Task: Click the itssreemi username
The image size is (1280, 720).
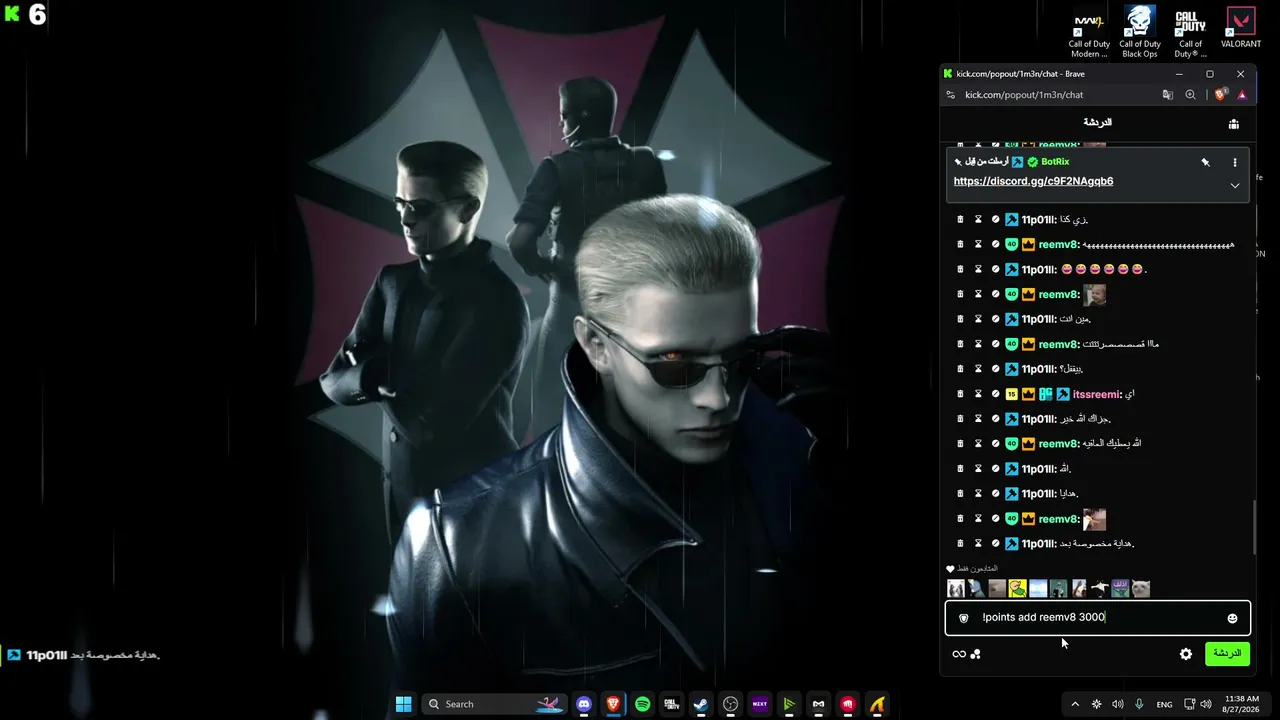Action: click(x=1096, y=394)
